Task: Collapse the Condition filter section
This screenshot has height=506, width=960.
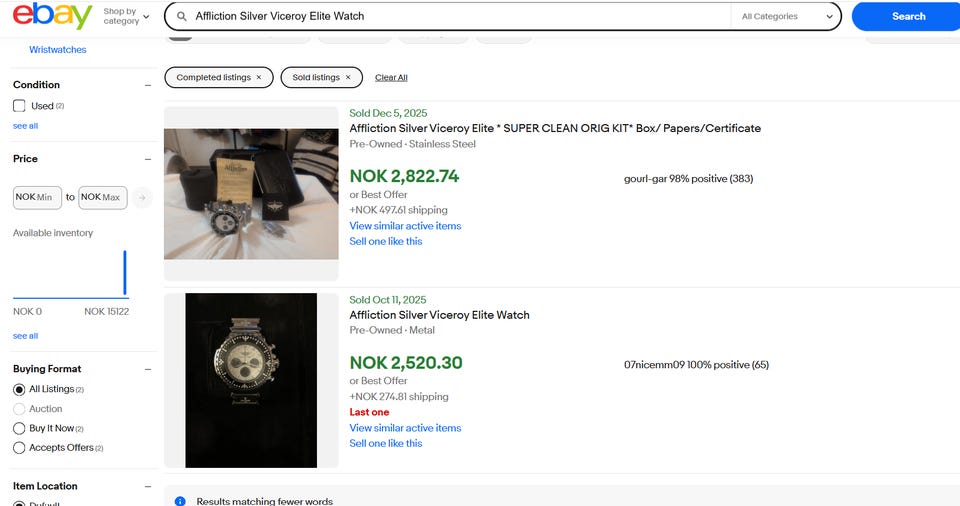Action: (148, 85)
